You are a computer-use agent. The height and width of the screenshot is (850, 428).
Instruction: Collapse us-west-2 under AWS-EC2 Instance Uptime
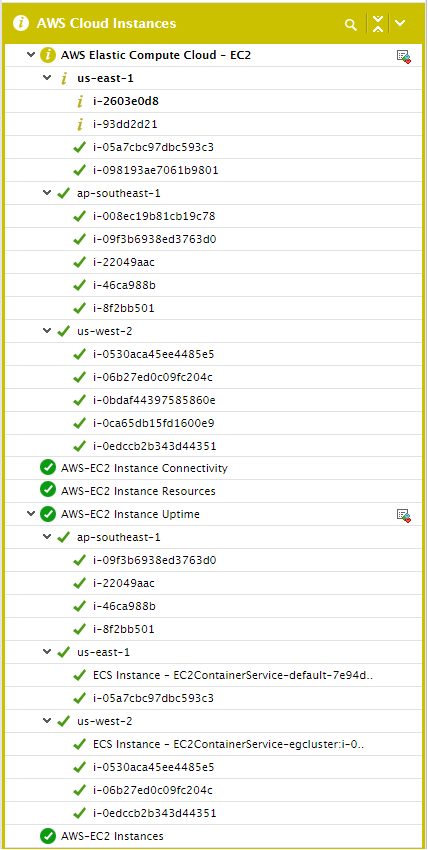(x=47, y=720)
